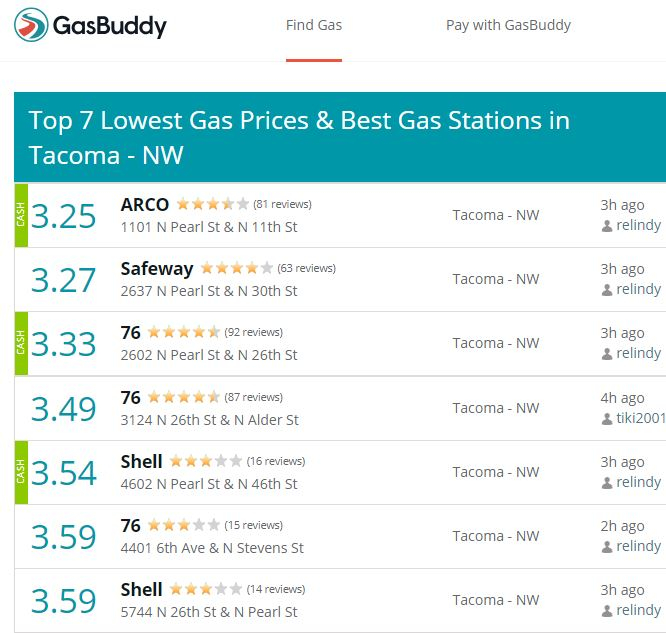Click the (81 reviews) link for ARCO

(282, 204)
